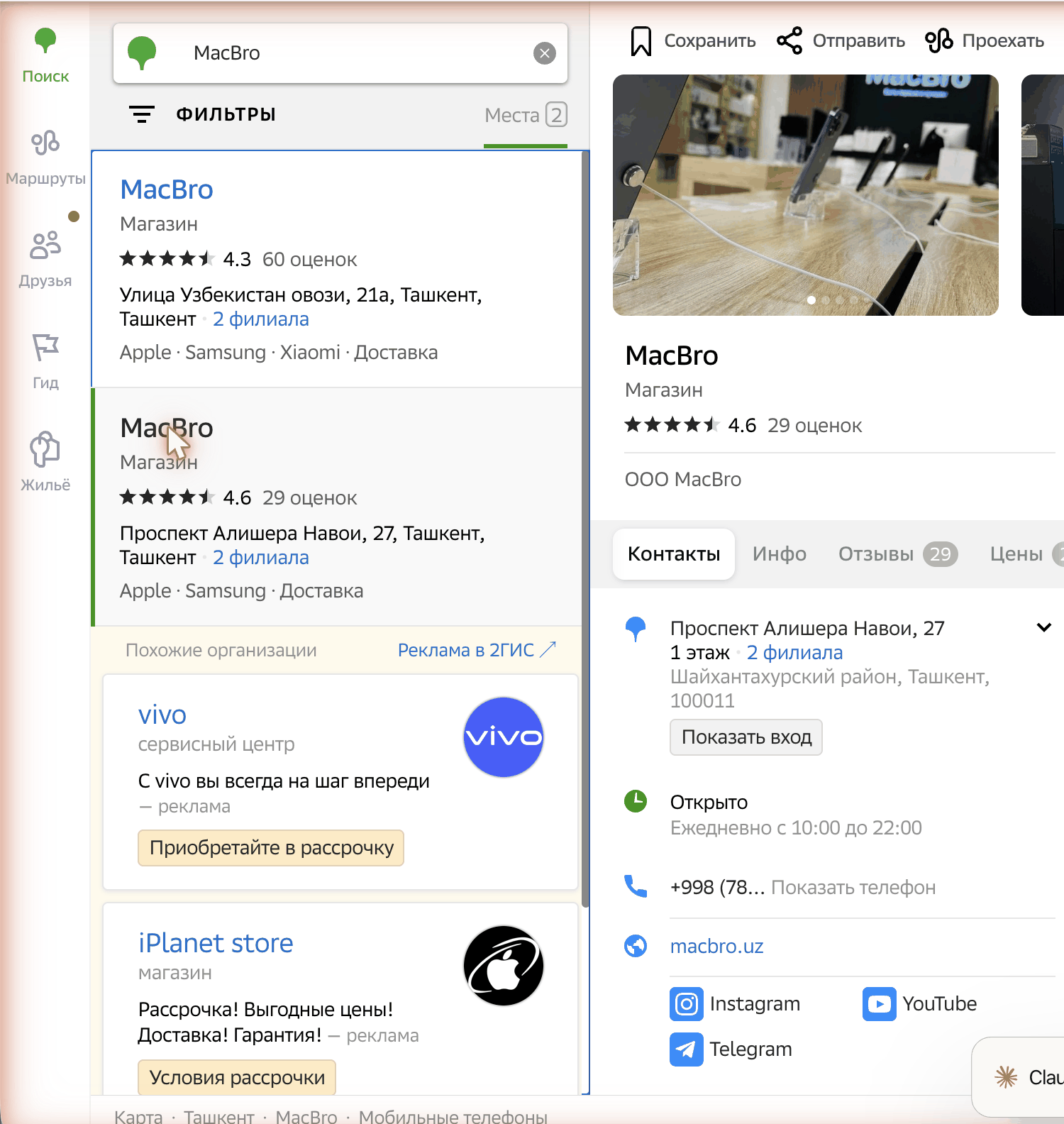Open the Цены prices tab
Screen dimensions: 1064x1124
[x=1026, y=554]
